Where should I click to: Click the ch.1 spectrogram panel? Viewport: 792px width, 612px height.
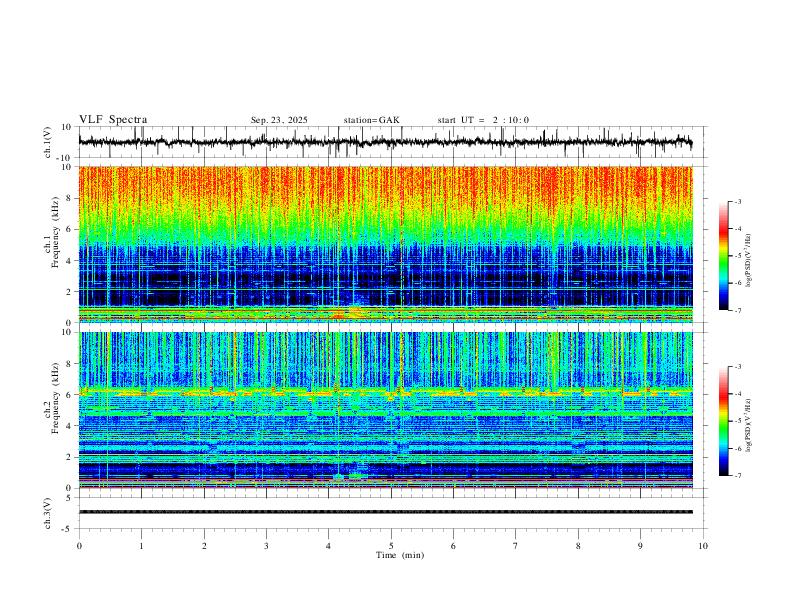click(385, 244)
